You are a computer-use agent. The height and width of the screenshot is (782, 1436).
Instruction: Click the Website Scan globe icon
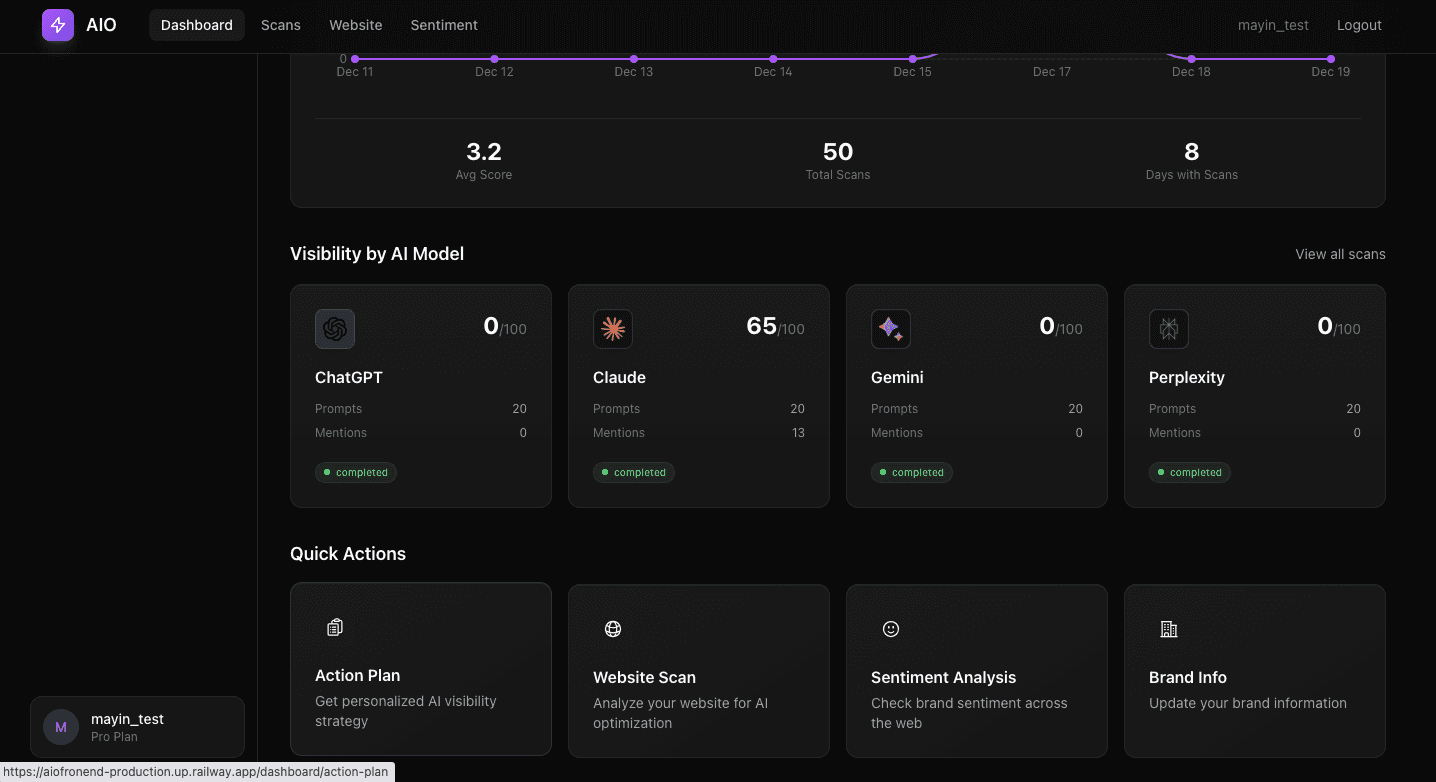[612, 628]
